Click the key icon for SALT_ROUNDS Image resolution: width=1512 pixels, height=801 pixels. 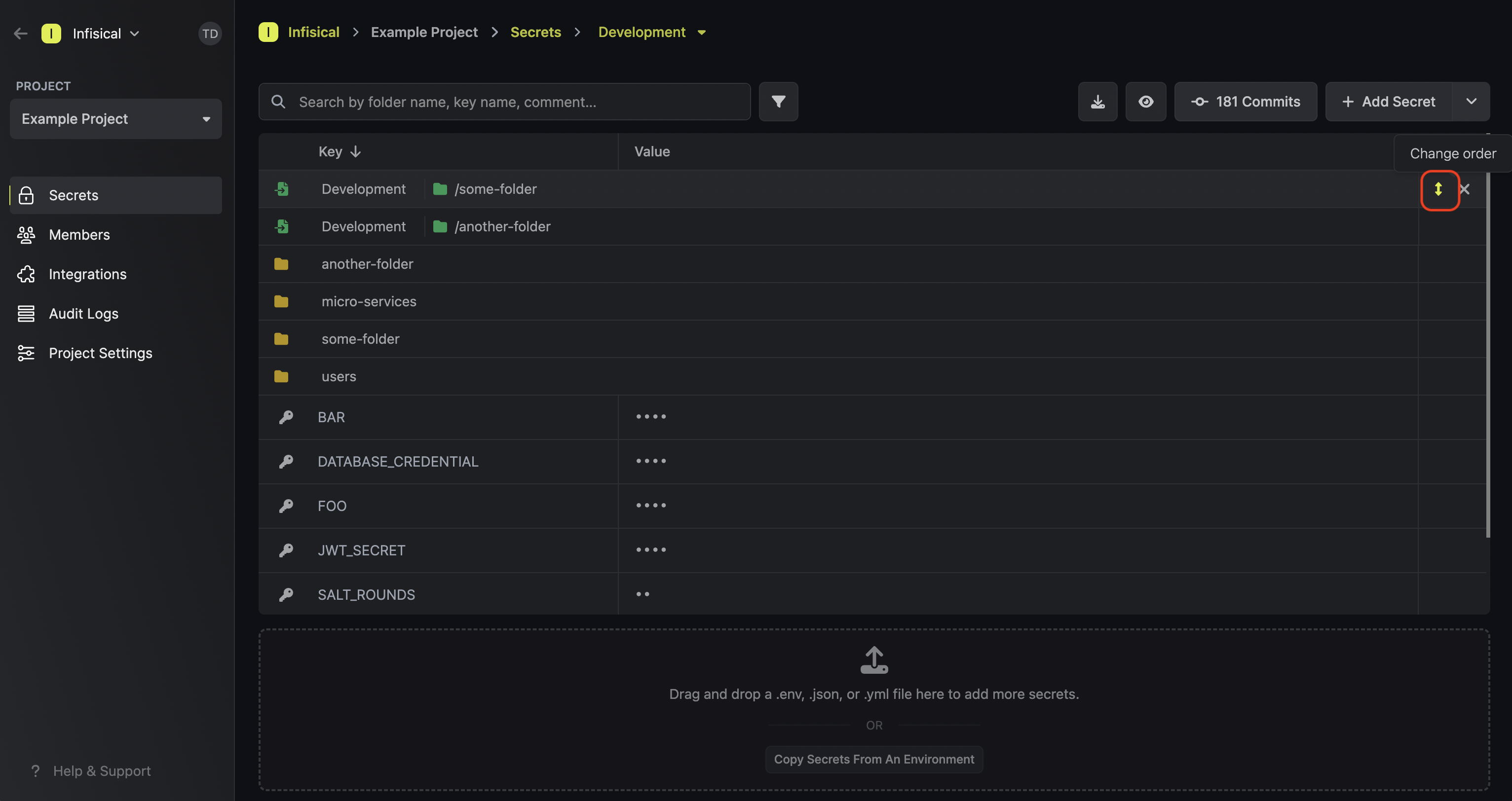tap(286, 594)
